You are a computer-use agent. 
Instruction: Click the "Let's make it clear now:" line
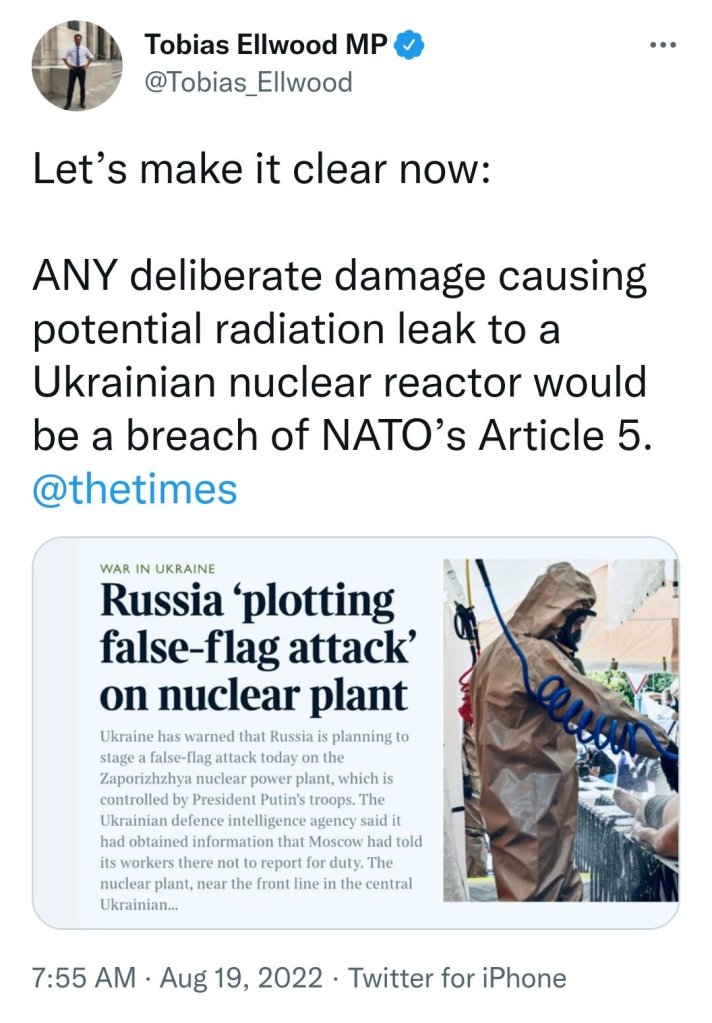pos(260,170)
